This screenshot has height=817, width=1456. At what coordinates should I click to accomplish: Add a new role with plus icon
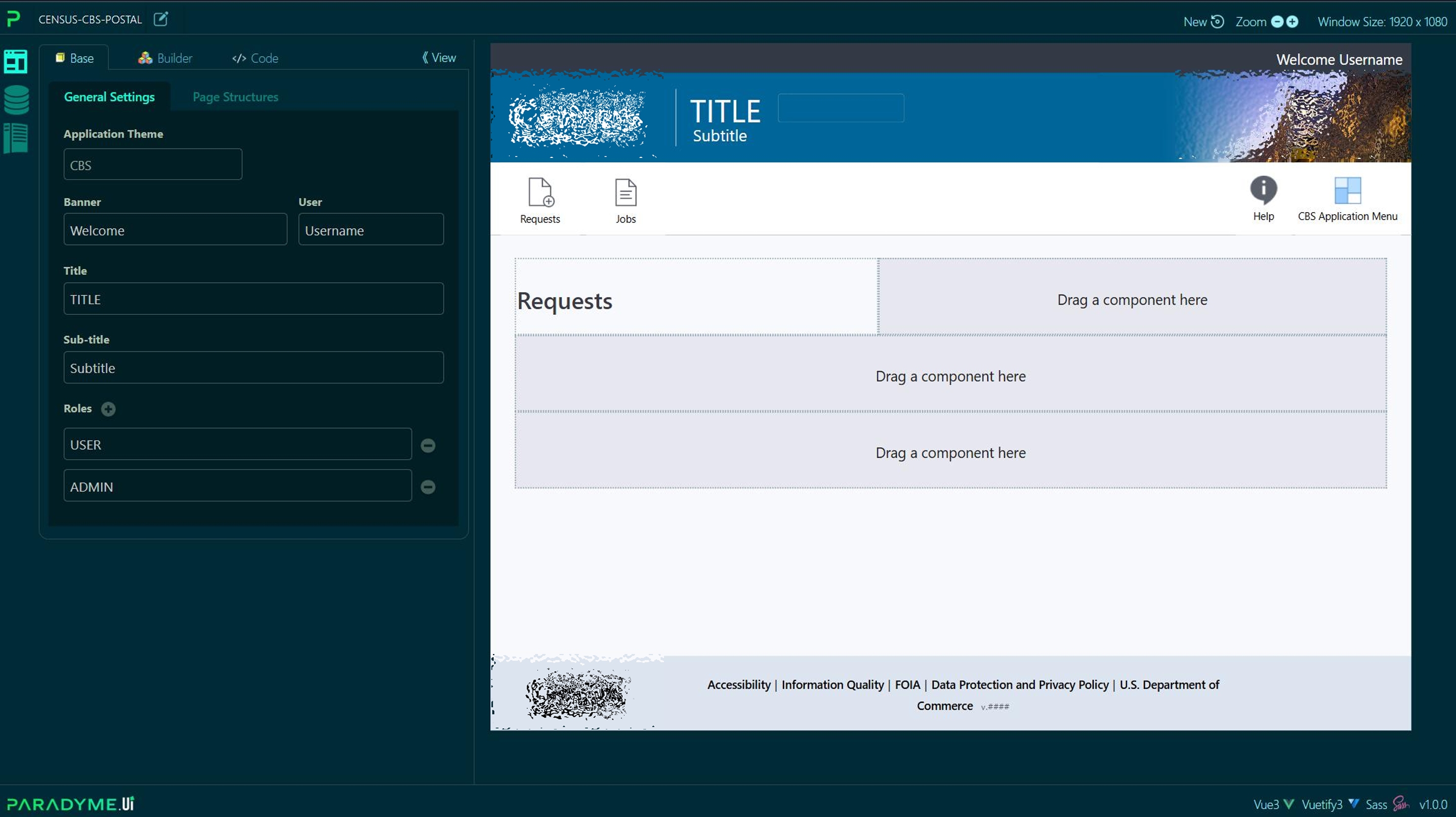[x=108, y=409]
